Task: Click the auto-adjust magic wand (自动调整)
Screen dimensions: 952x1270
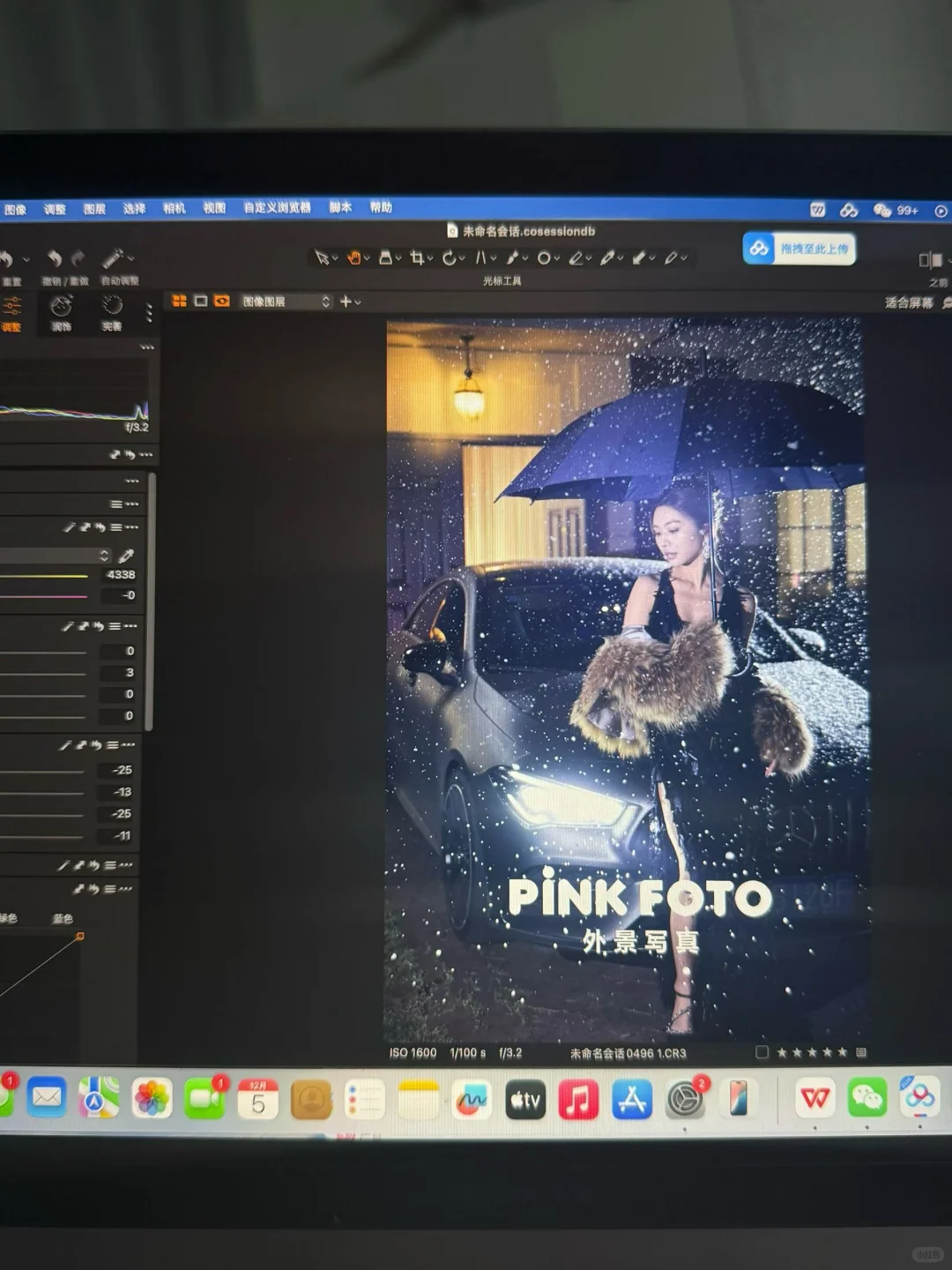Action: [112, 258]
